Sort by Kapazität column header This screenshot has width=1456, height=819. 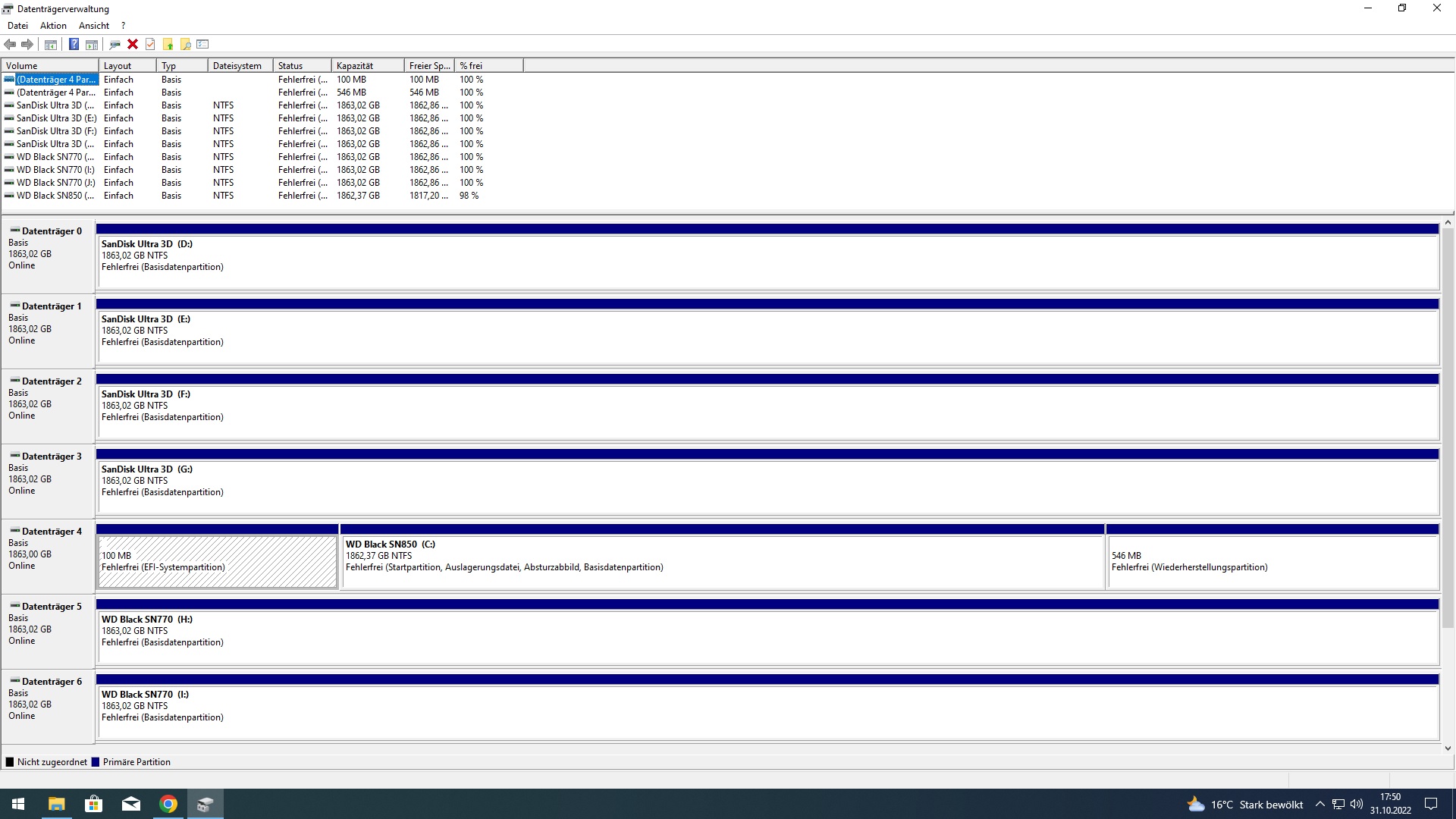pos(355,66)
